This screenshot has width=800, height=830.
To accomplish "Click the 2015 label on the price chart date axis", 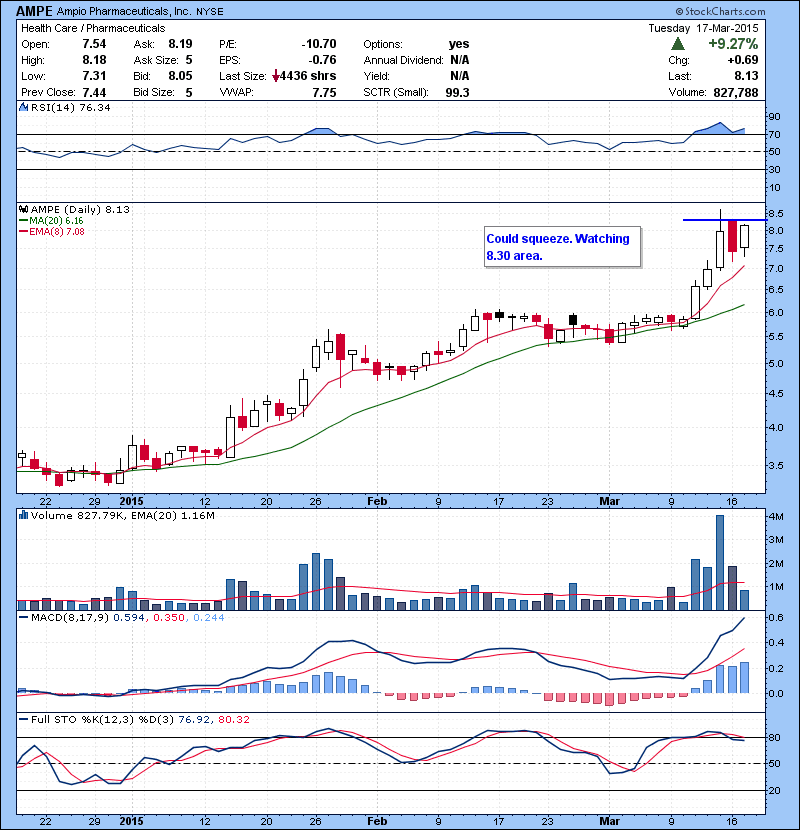I will pyautogui.click(x=131, y=501).
